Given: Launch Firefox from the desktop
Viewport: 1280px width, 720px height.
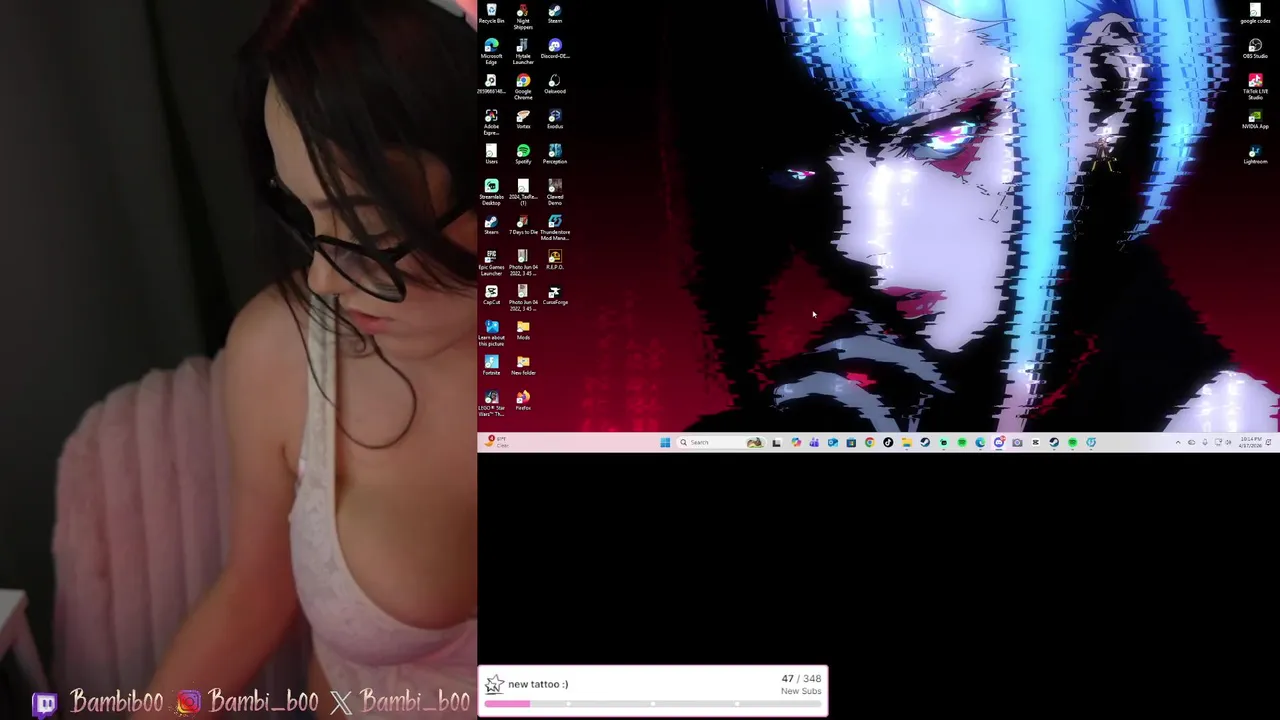Looking at the screenshot, I should coord(523,400).
